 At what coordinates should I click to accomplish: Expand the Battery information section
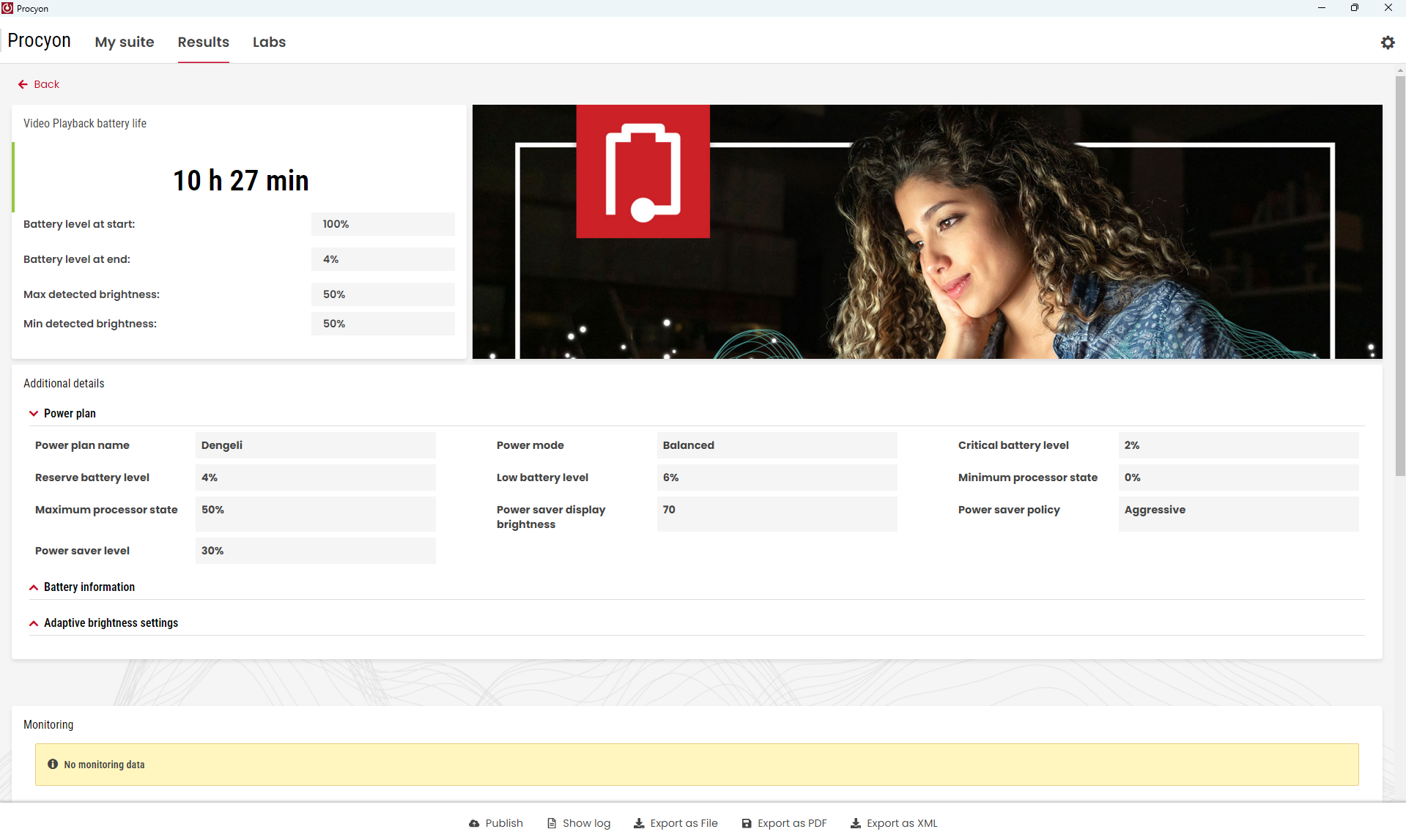34,587
